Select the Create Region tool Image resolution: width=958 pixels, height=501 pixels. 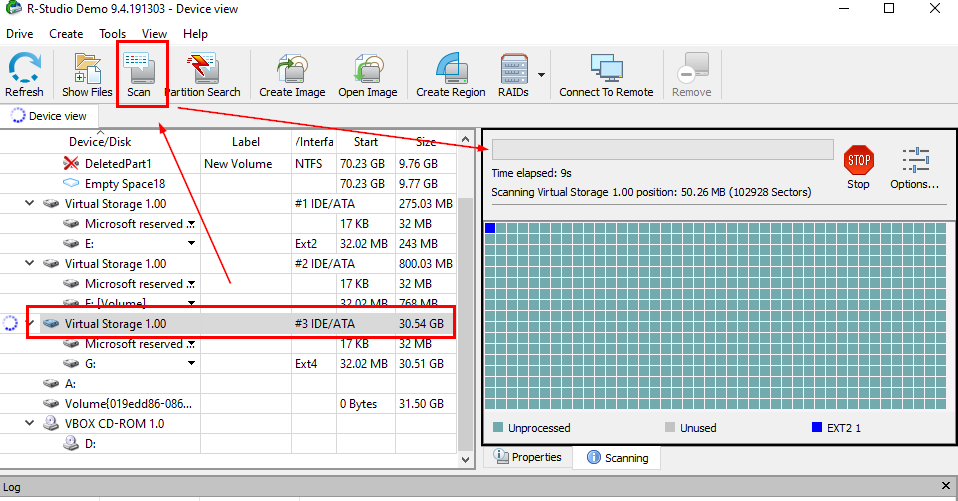click(x=450, y=76)
